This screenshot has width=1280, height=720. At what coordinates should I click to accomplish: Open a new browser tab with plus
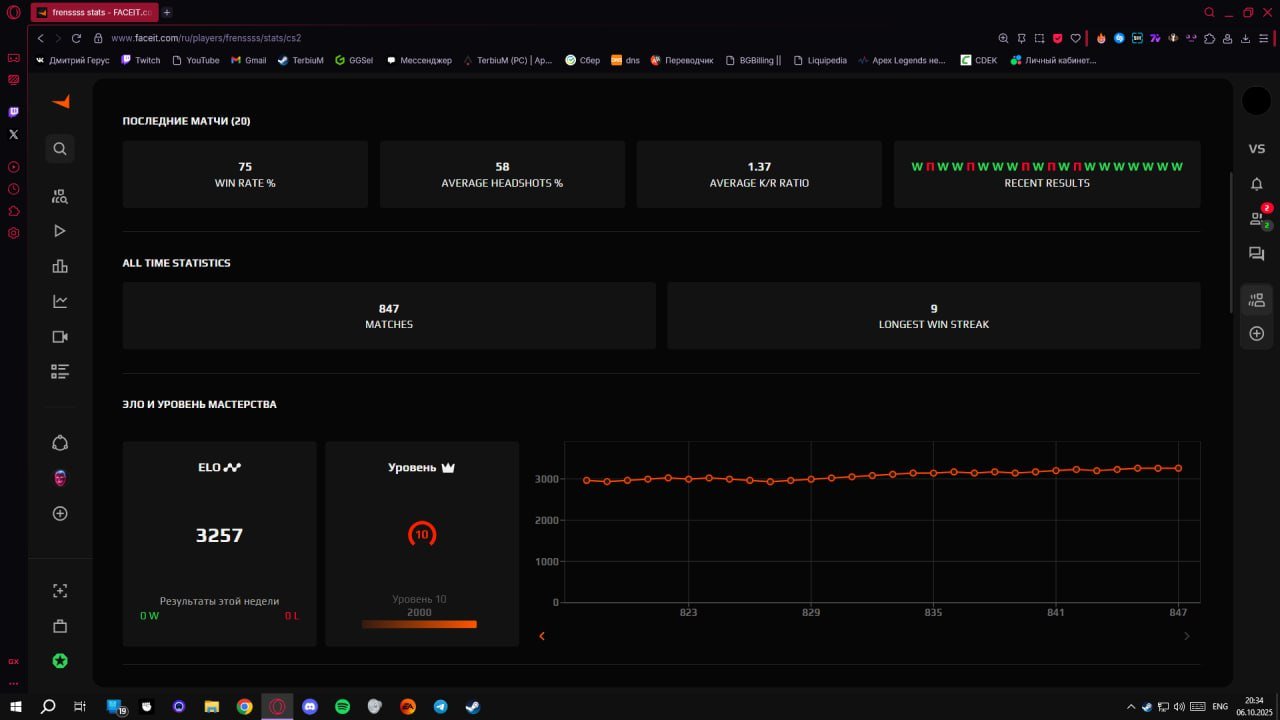pos(167,12)
